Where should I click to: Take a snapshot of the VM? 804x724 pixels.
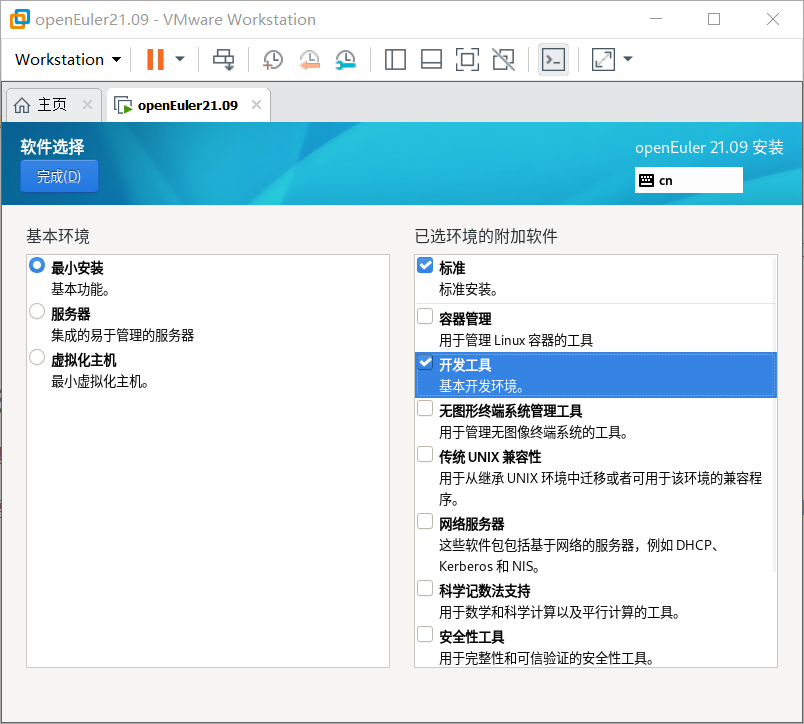(273, 59)
